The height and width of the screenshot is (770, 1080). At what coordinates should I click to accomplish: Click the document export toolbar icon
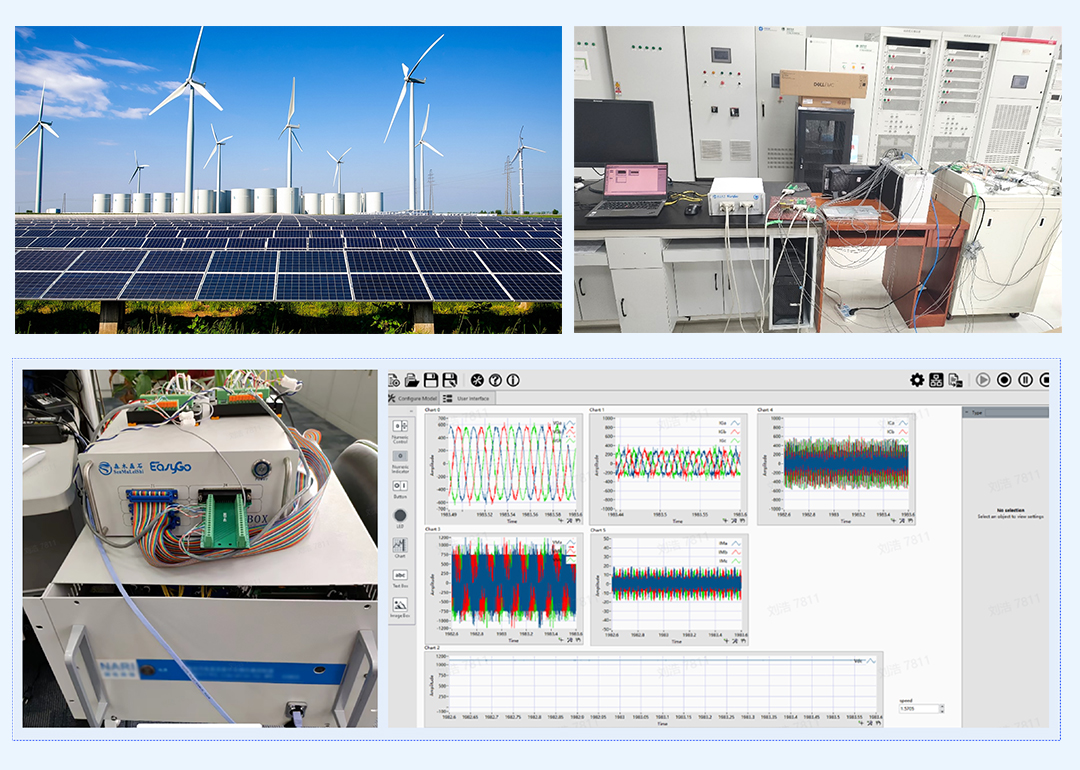[x=955, y=380]
